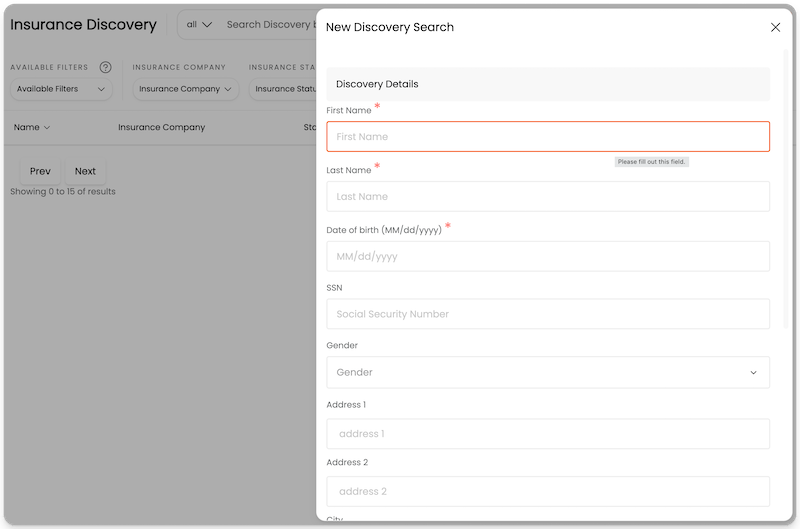Click the Address 1 input box
Viewport: 800px width, 529px height.
(547, 434)
